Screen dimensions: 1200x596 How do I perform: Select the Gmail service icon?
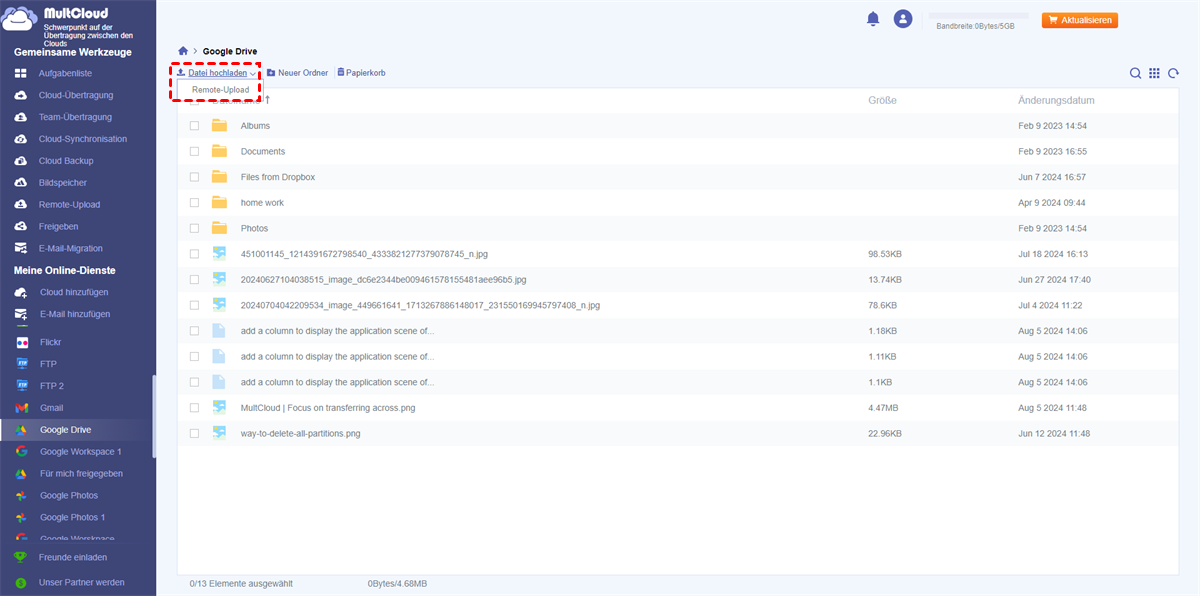click(21, 408)
